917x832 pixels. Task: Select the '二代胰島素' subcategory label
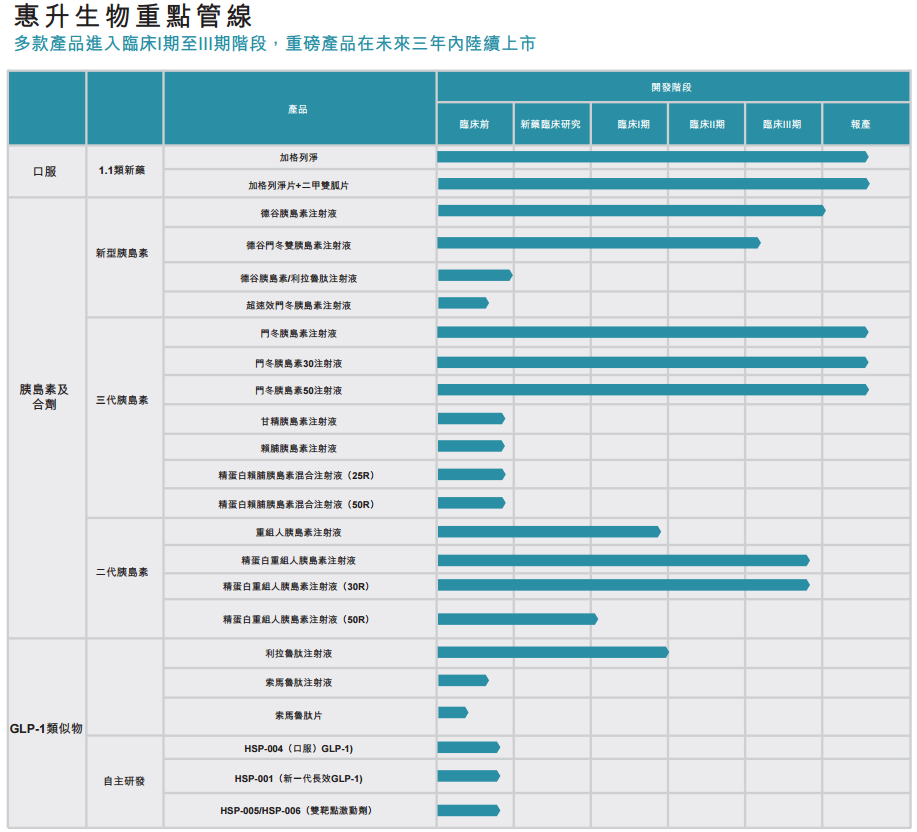click(122, 572)
